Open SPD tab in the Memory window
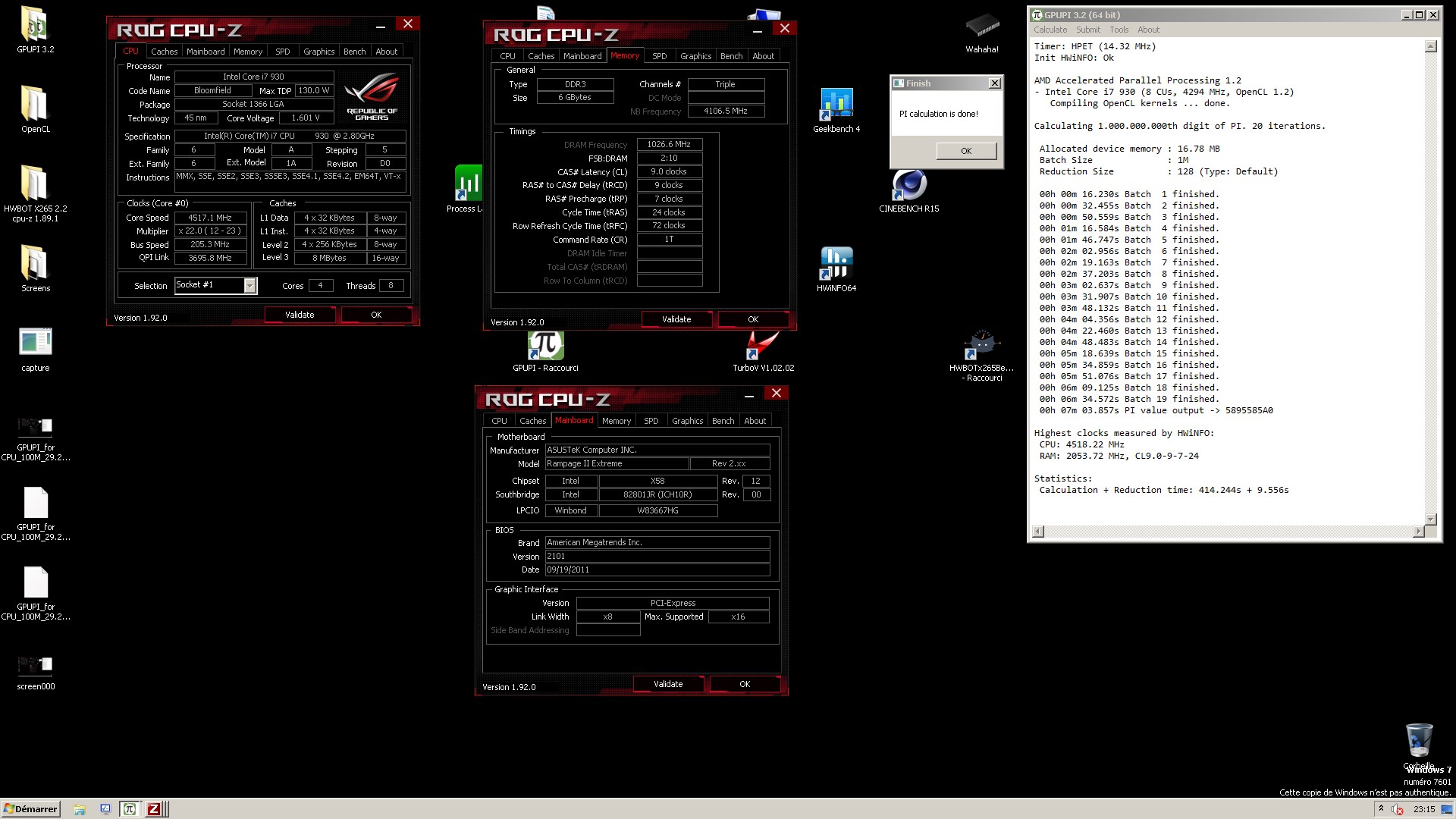1456x819 pixels. point(660,56)
